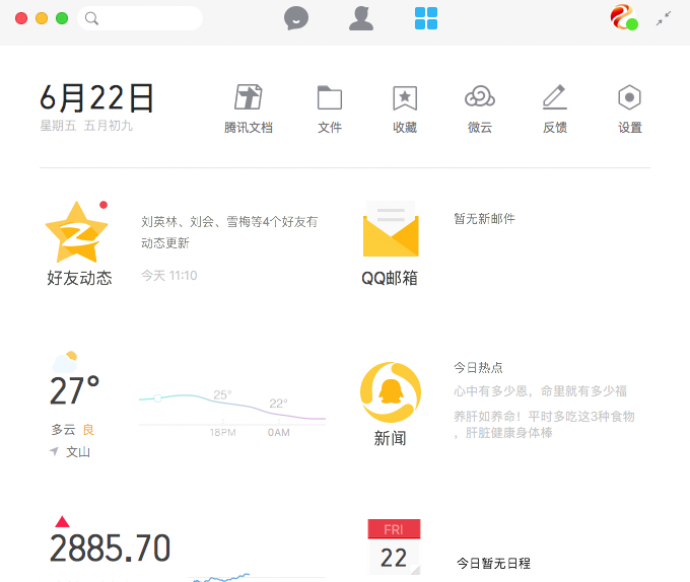Click the 22° label on weather chart
Screen dimensions: 690x582
278,403
